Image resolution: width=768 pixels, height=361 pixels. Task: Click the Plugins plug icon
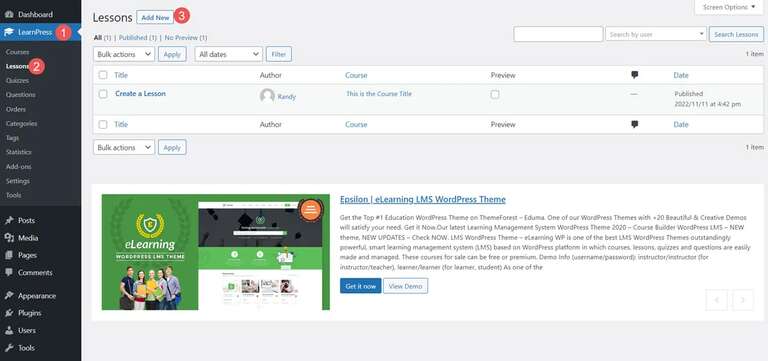pos(9,313)
